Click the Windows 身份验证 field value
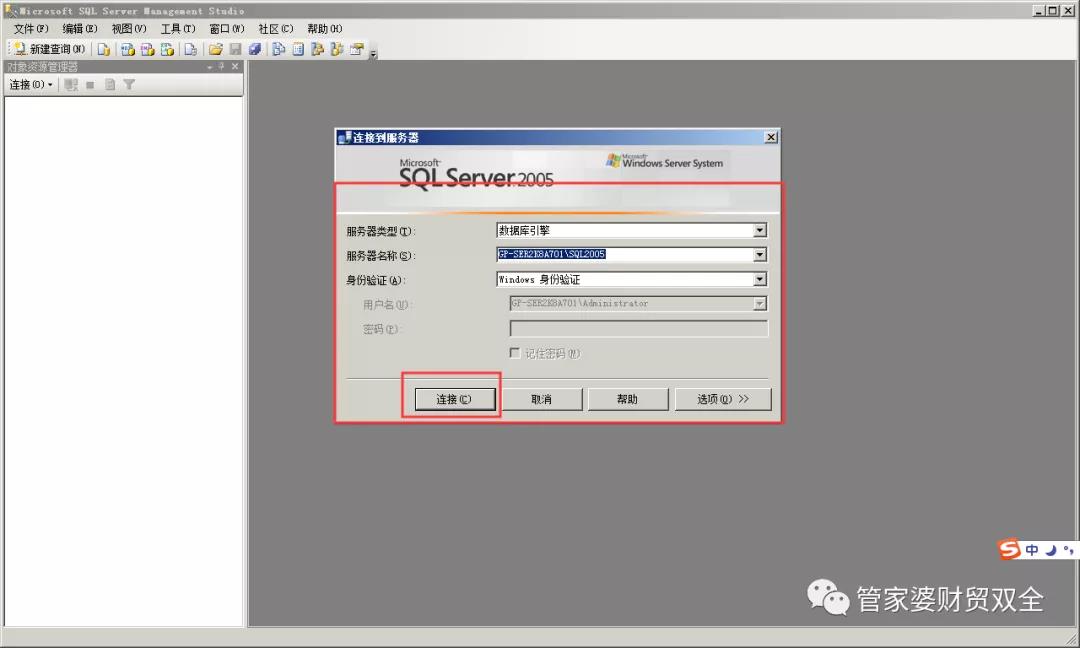Image resolution: width=1080 pixels, height=648 pixels. tap(539, 279)
